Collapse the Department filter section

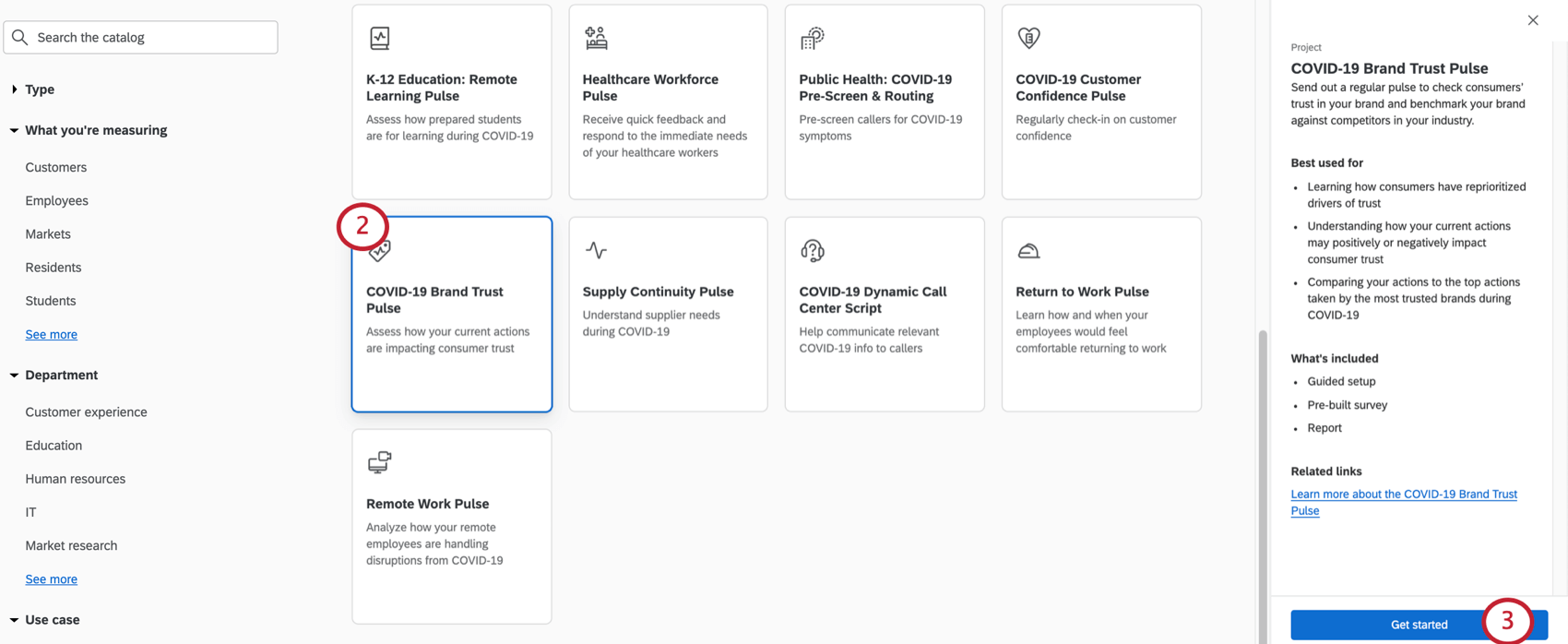point(15,376)
